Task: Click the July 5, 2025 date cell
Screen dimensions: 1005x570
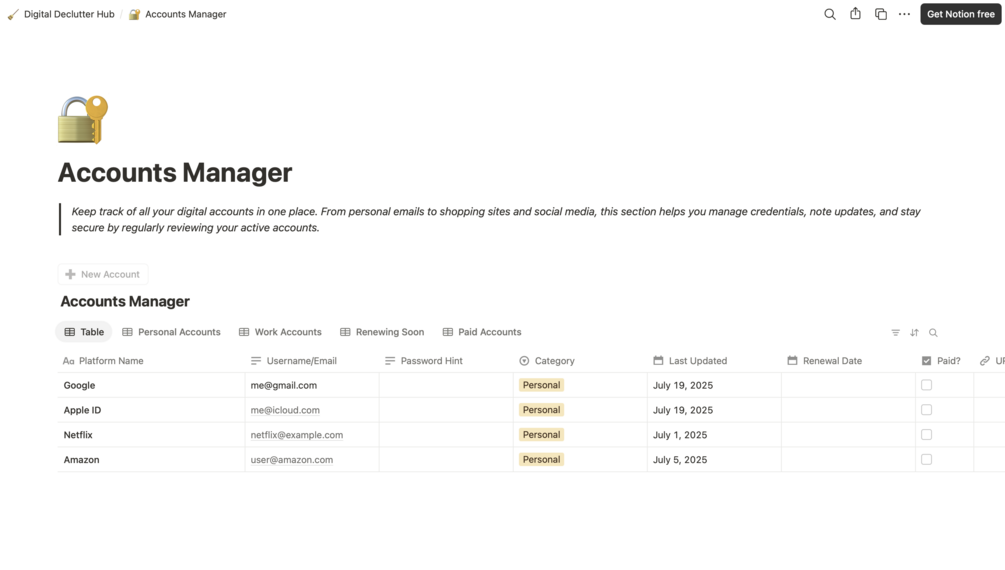Action: click(x=714, y=460)
